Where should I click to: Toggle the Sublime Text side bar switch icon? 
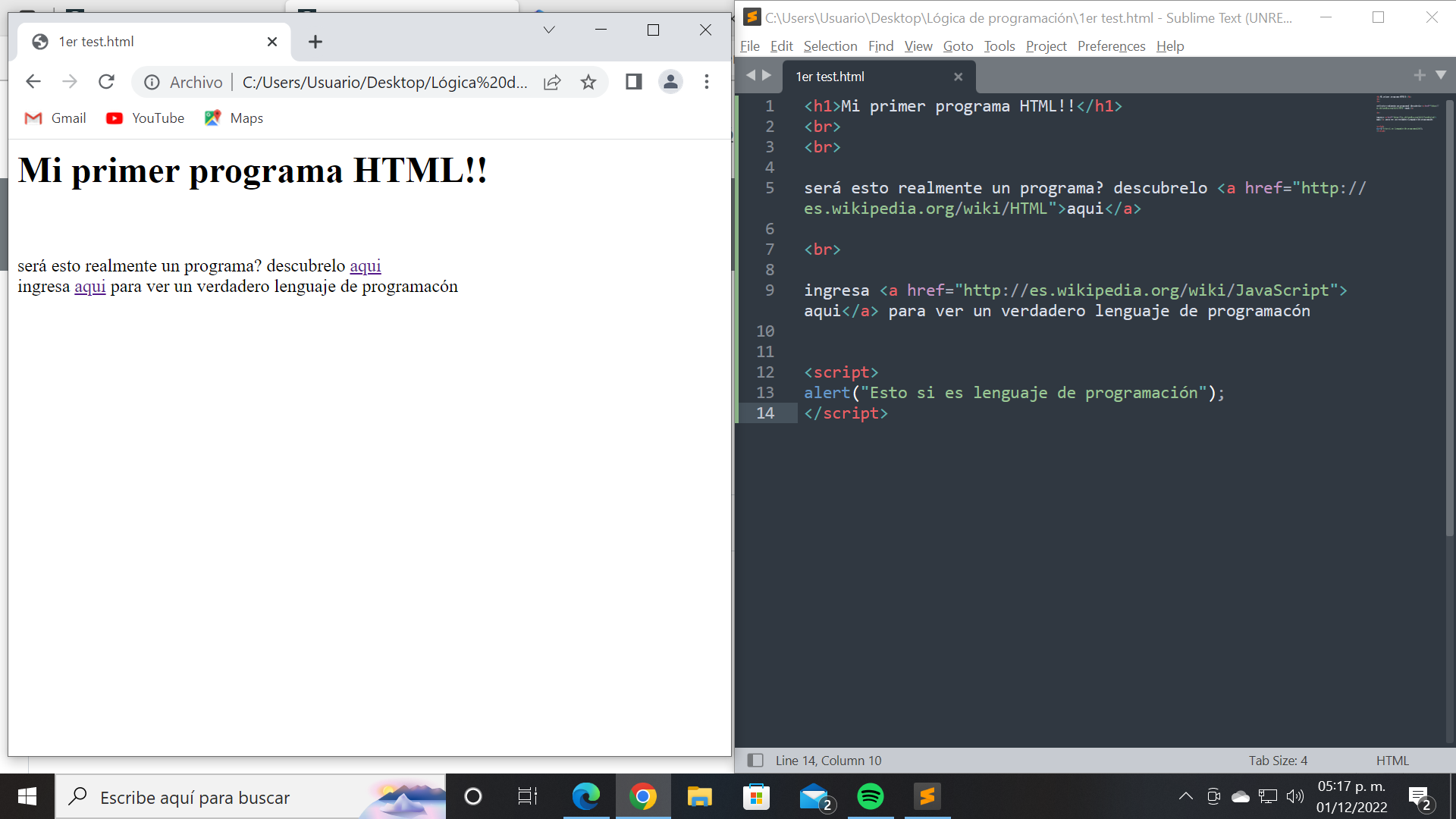[x=755, y=760]
